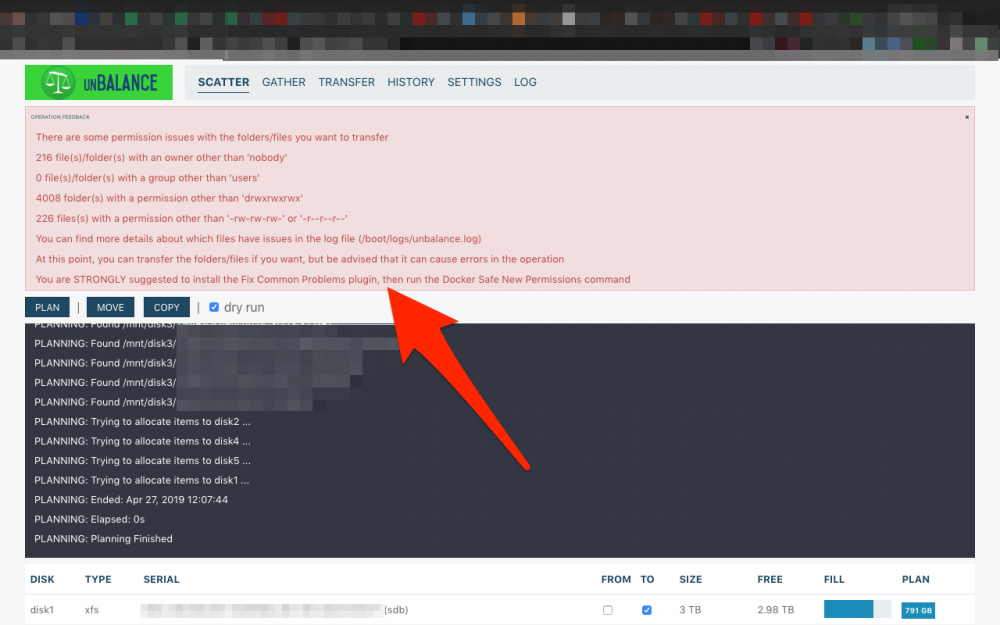
Task: Select the 'STRONGLY suggested' Fix Common Problems line
Action: pos(333,280)
